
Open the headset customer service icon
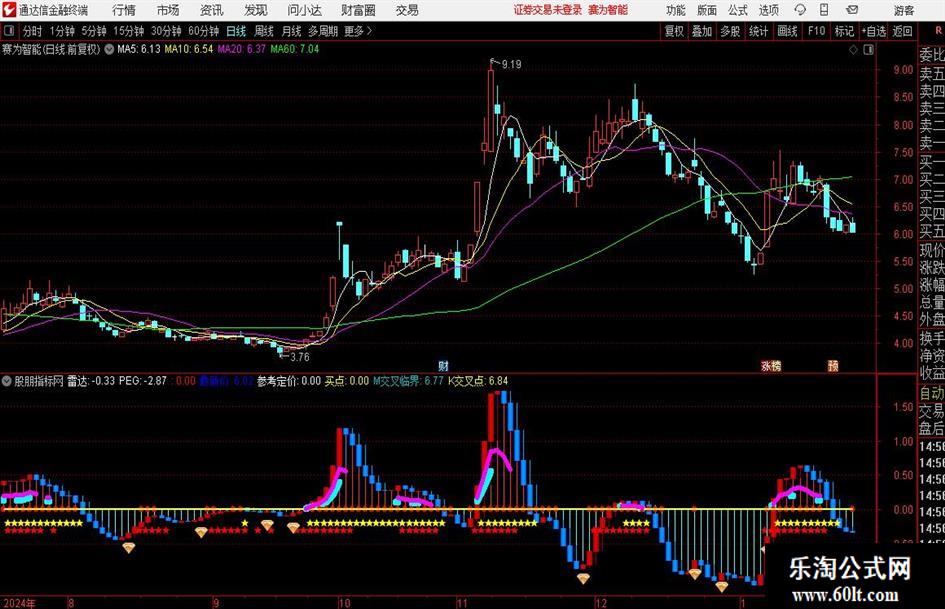pos(800,10)
